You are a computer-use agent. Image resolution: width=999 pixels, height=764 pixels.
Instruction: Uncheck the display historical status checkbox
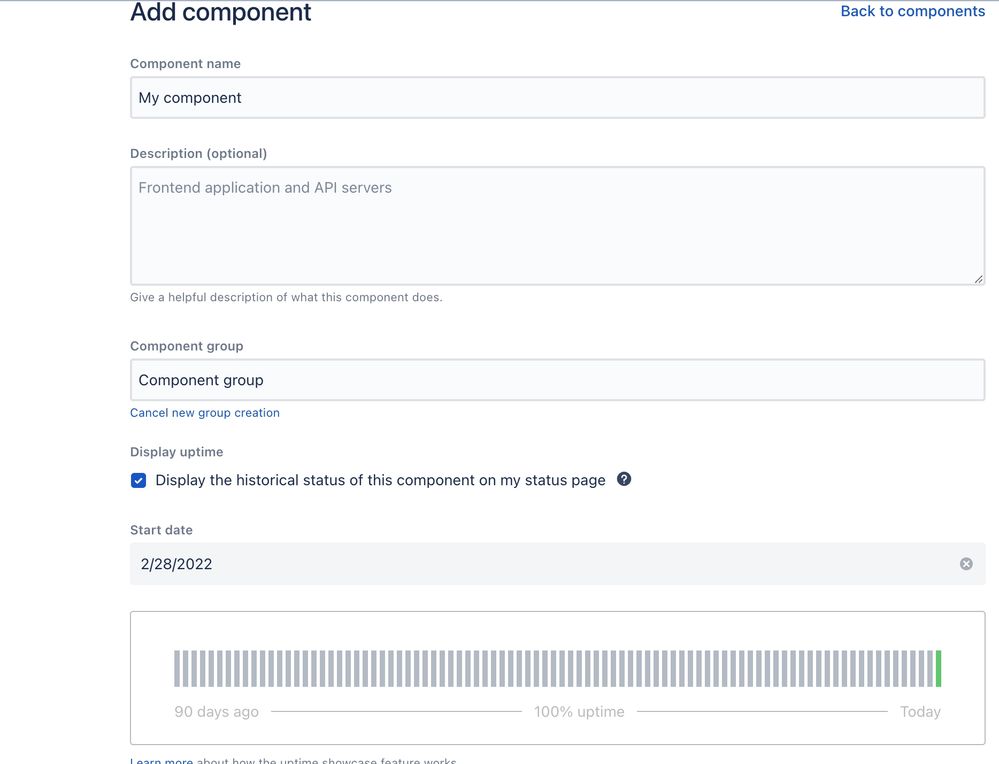(139, 480)
